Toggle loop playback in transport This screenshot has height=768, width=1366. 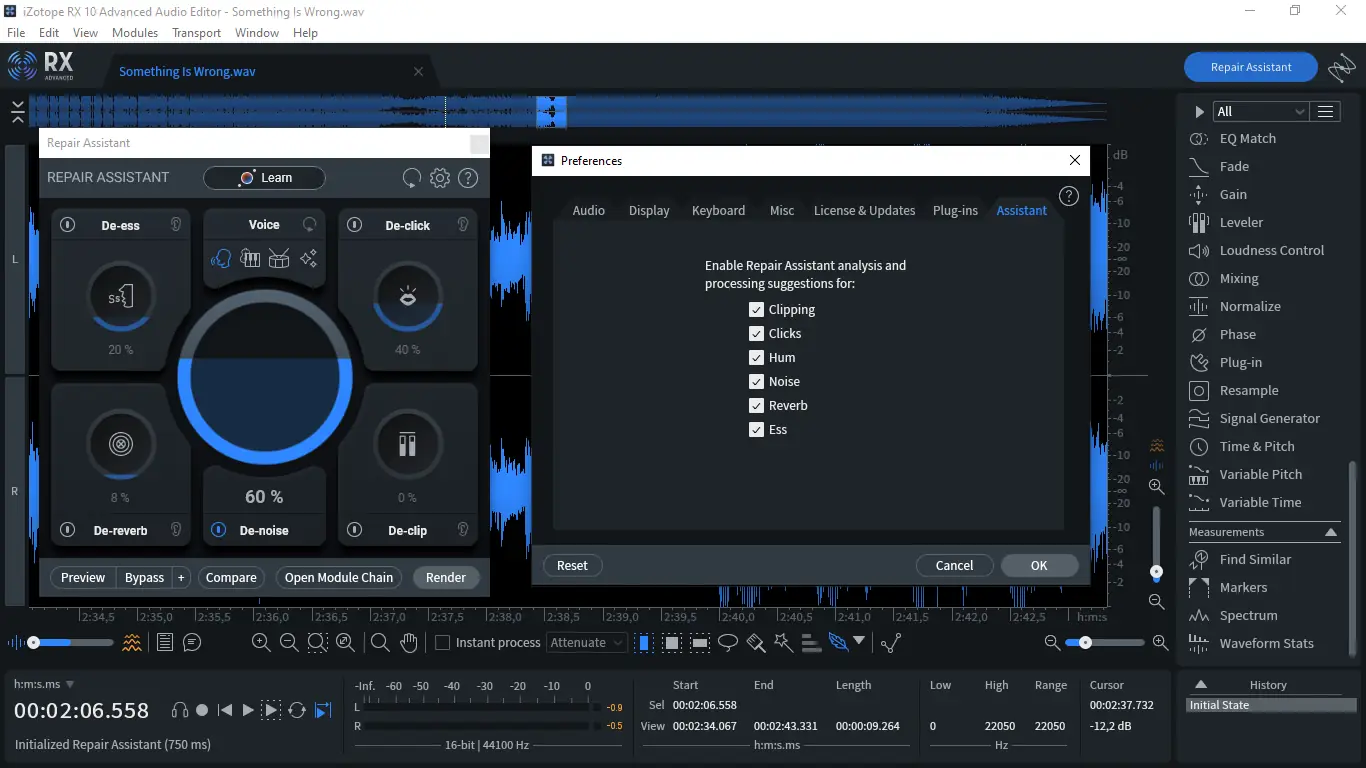(x=297, y=710)
